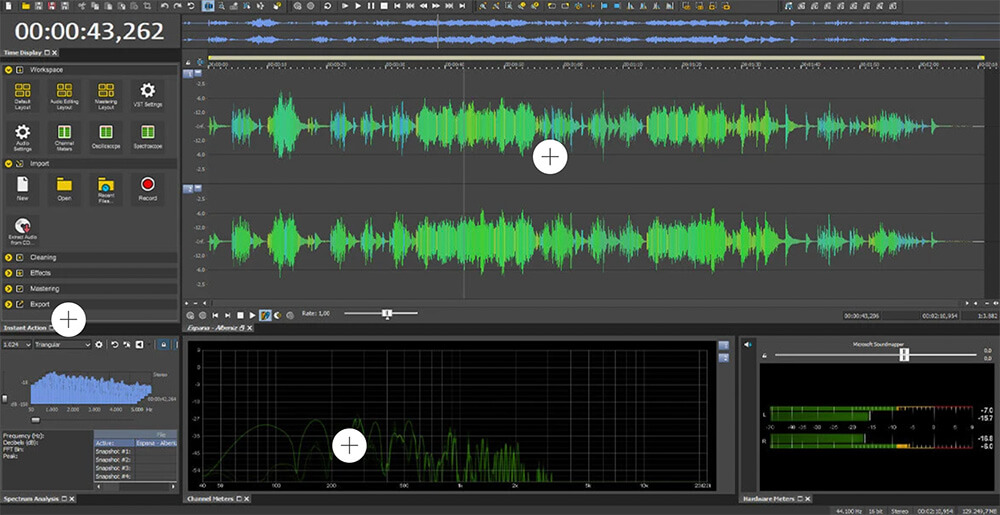Click the Redo arrow in the top toolbar

pos(177,6)
